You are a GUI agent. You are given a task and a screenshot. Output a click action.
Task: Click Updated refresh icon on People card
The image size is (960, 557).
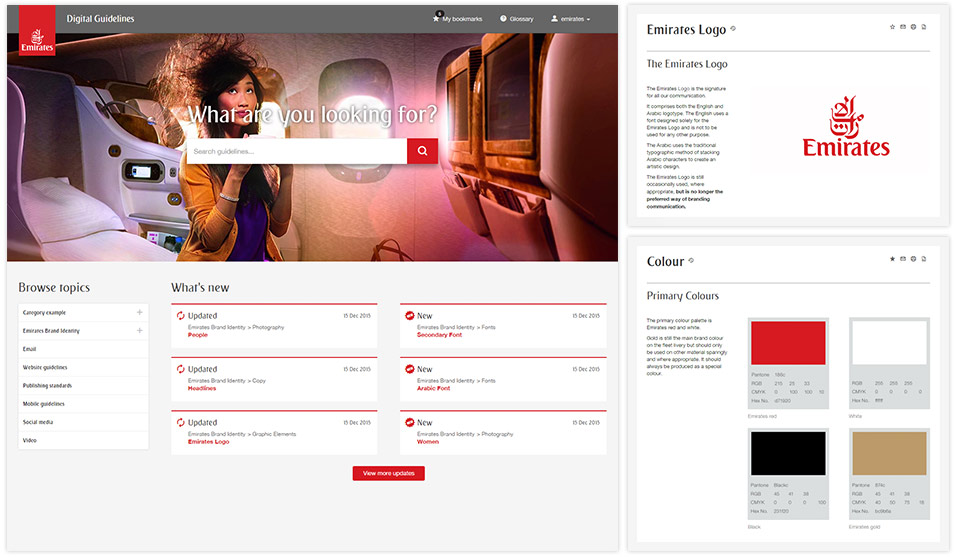181,316
